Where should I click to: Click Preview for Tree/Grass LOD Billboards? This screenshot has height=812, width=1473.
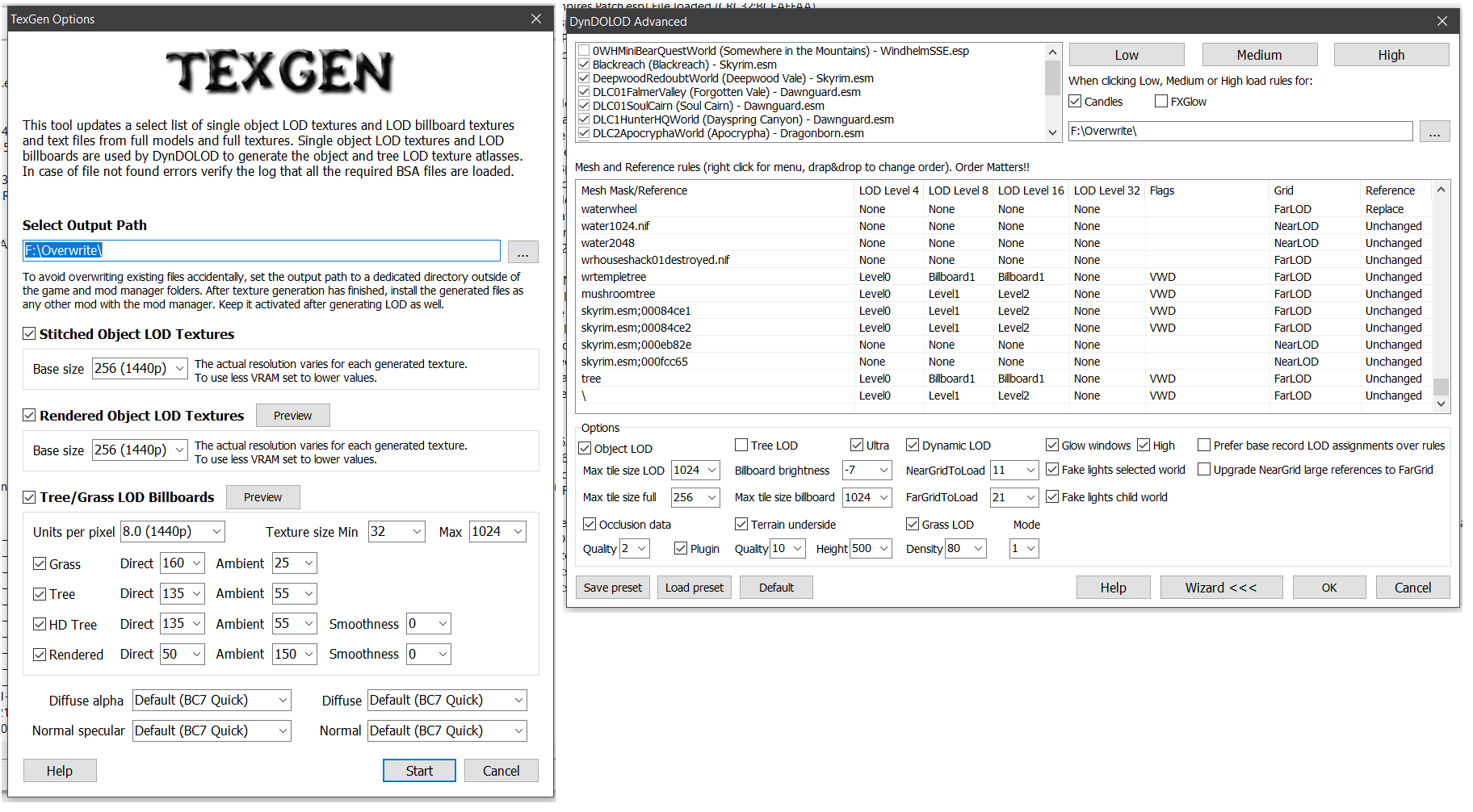pyautogui.click(x=263, y=497)
